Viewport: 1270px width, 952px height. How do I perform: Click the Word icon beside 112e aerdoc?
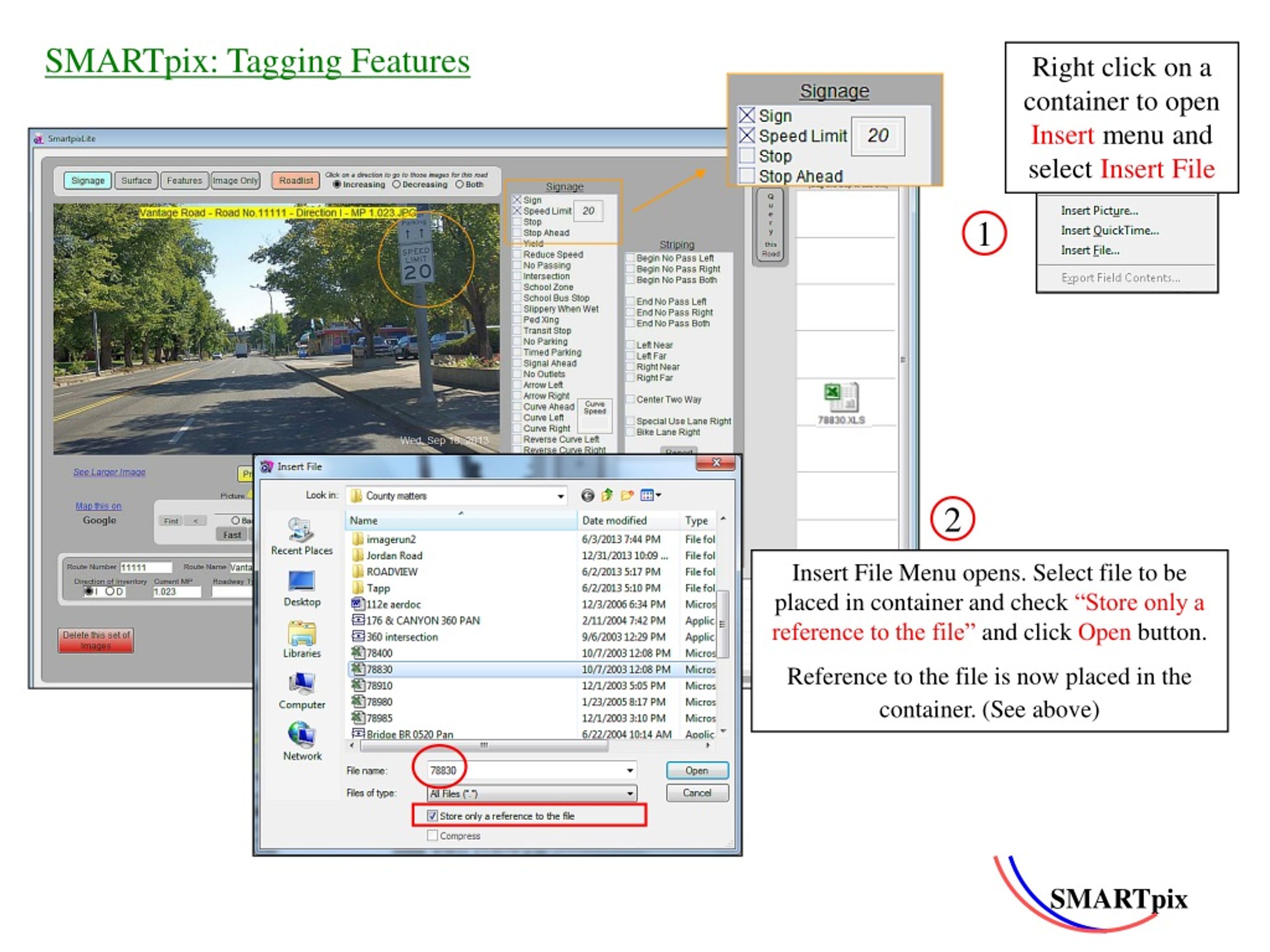click(358, 604)
